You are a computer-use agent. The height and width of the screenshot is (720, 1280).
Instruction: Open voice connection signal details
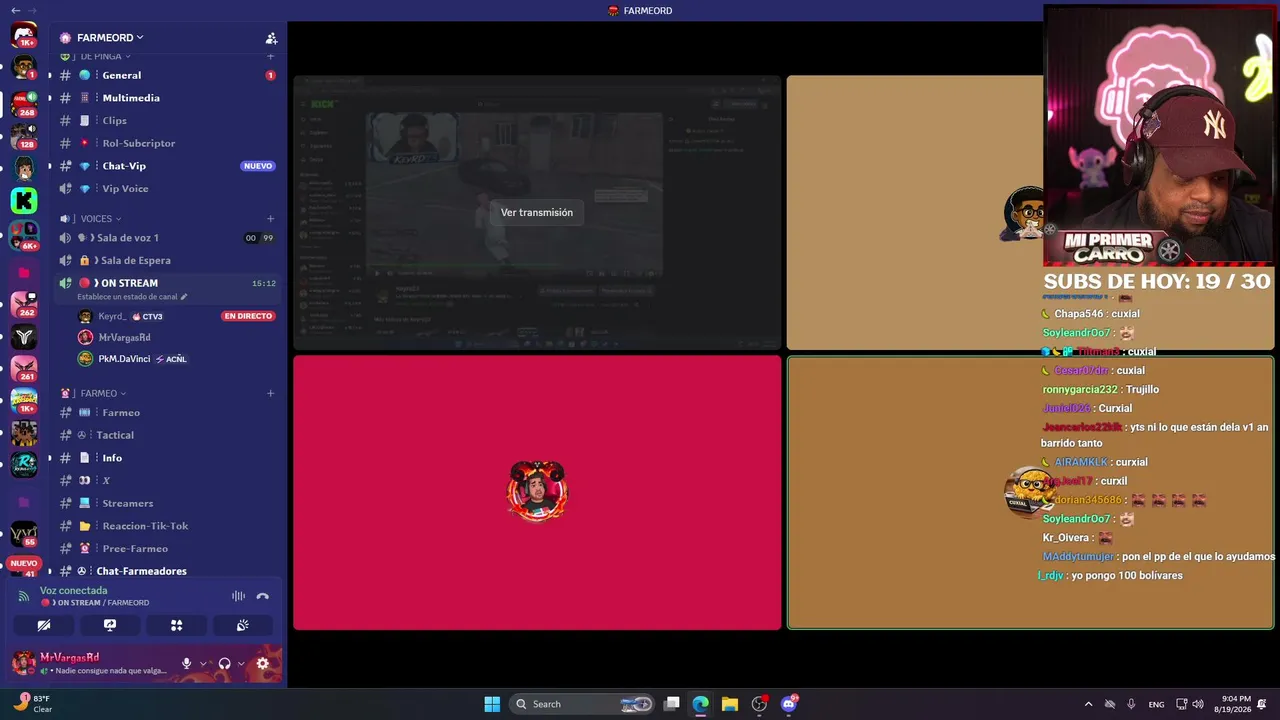pos(24,596)
